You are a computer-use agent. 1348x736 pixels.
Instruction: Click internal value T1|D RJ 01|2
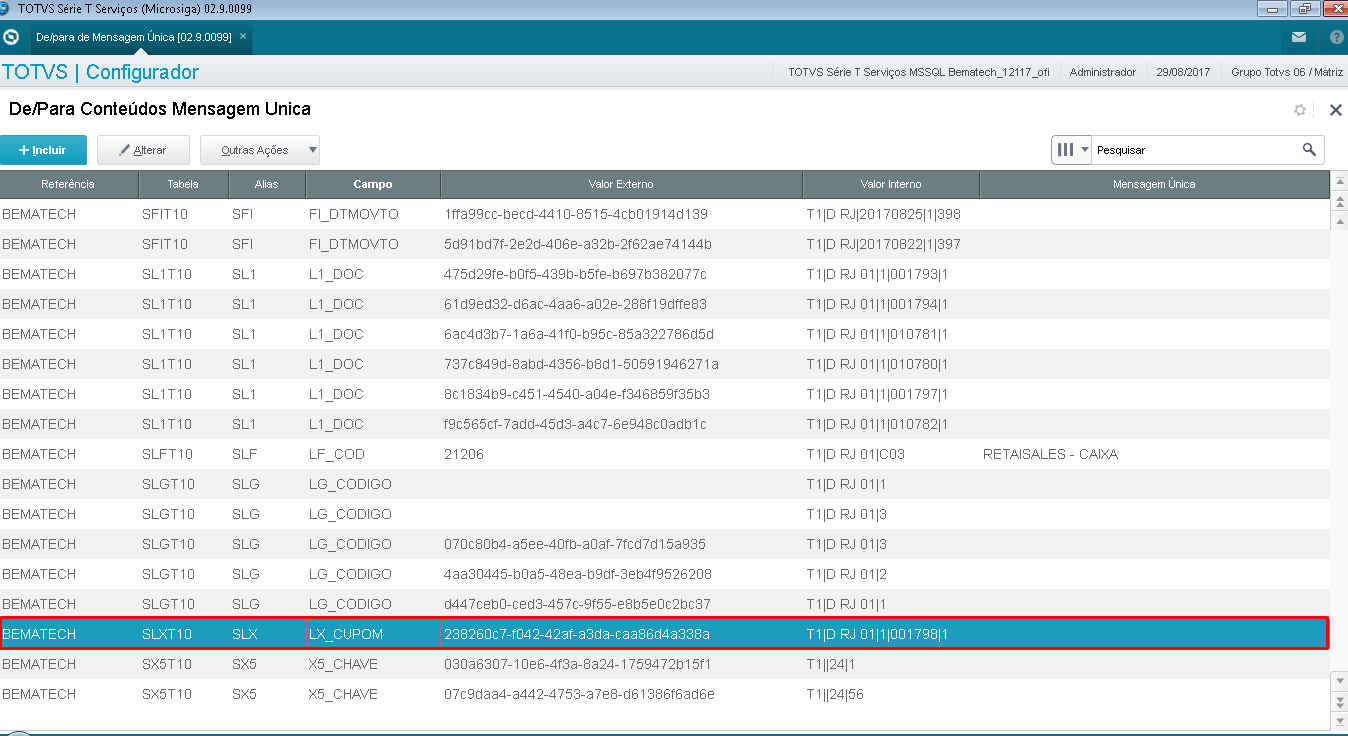pos(846,574)
